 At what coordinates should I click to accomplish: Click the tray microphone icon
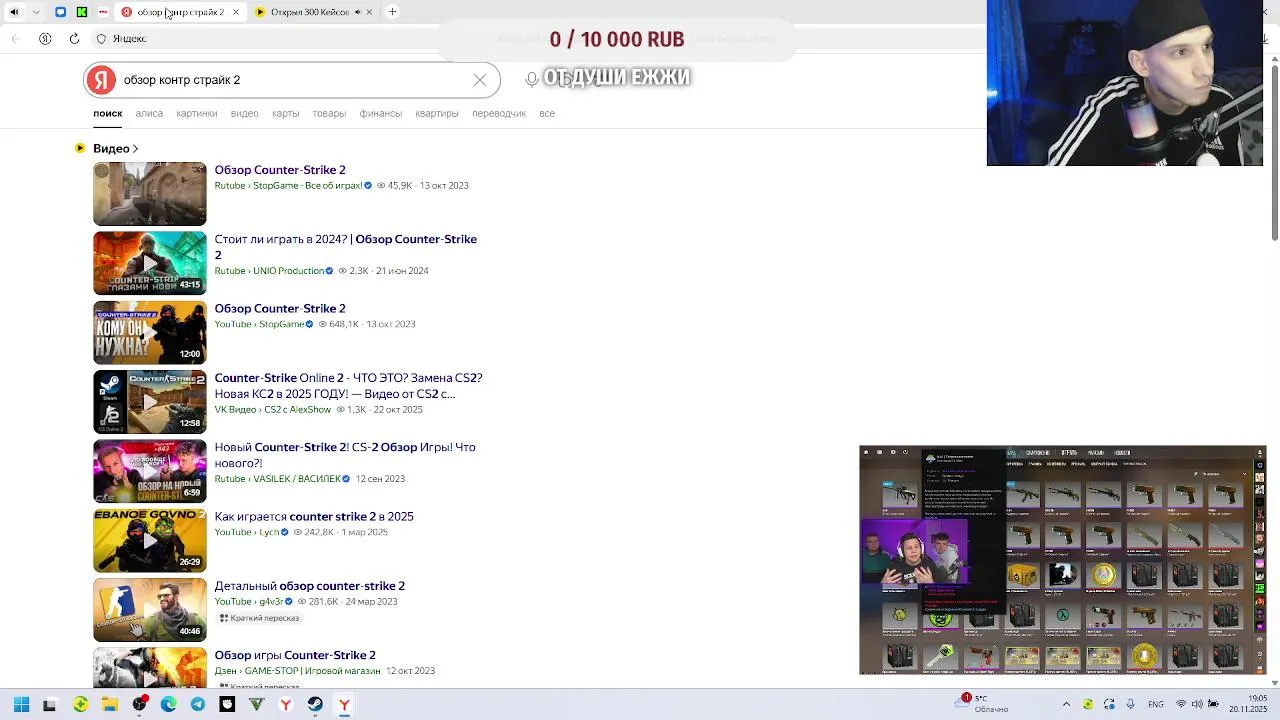click(x=1130, y=704)
